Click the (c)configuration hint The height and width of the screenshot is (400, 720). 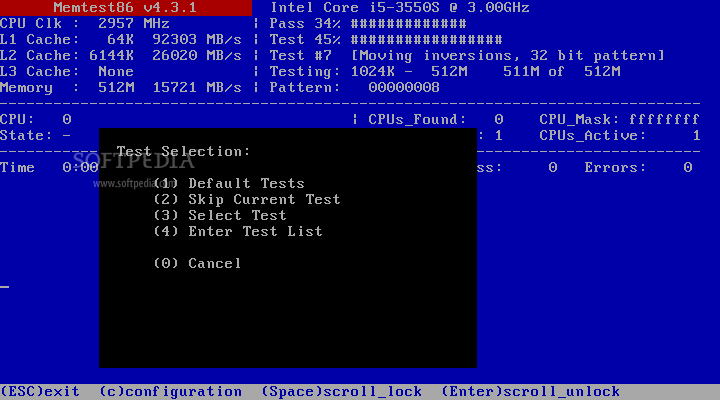170,392
